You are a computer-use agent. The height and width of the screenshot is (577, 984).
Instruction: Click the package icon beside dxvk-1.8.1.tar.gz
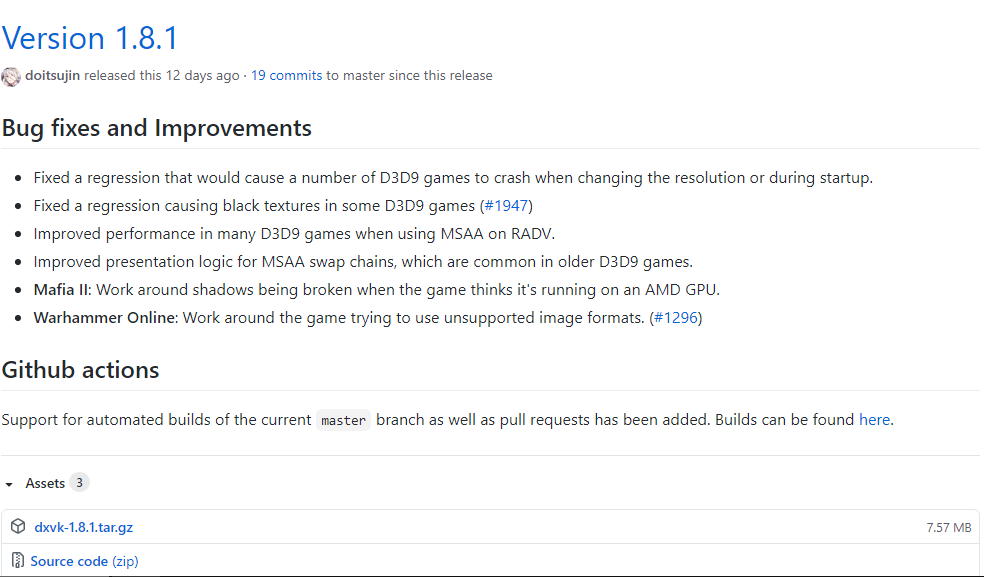point(18,527)
